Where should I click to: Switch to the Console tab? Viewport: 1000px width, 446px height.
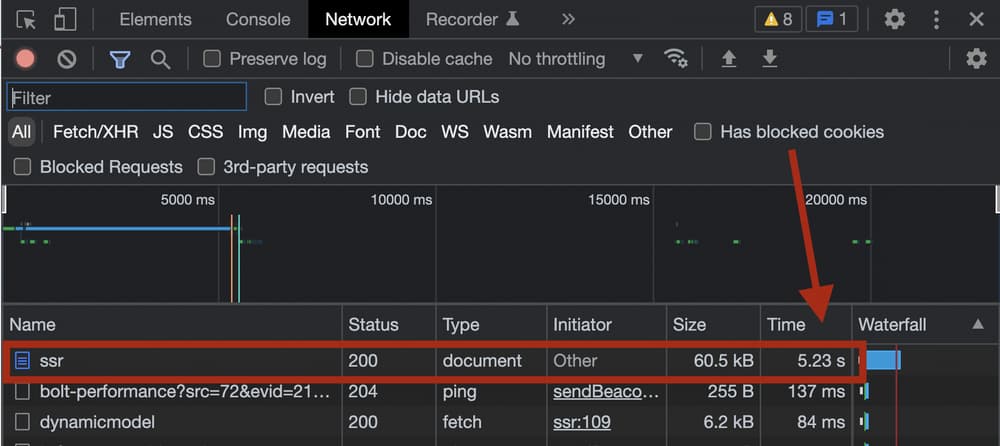click(260, 20)
